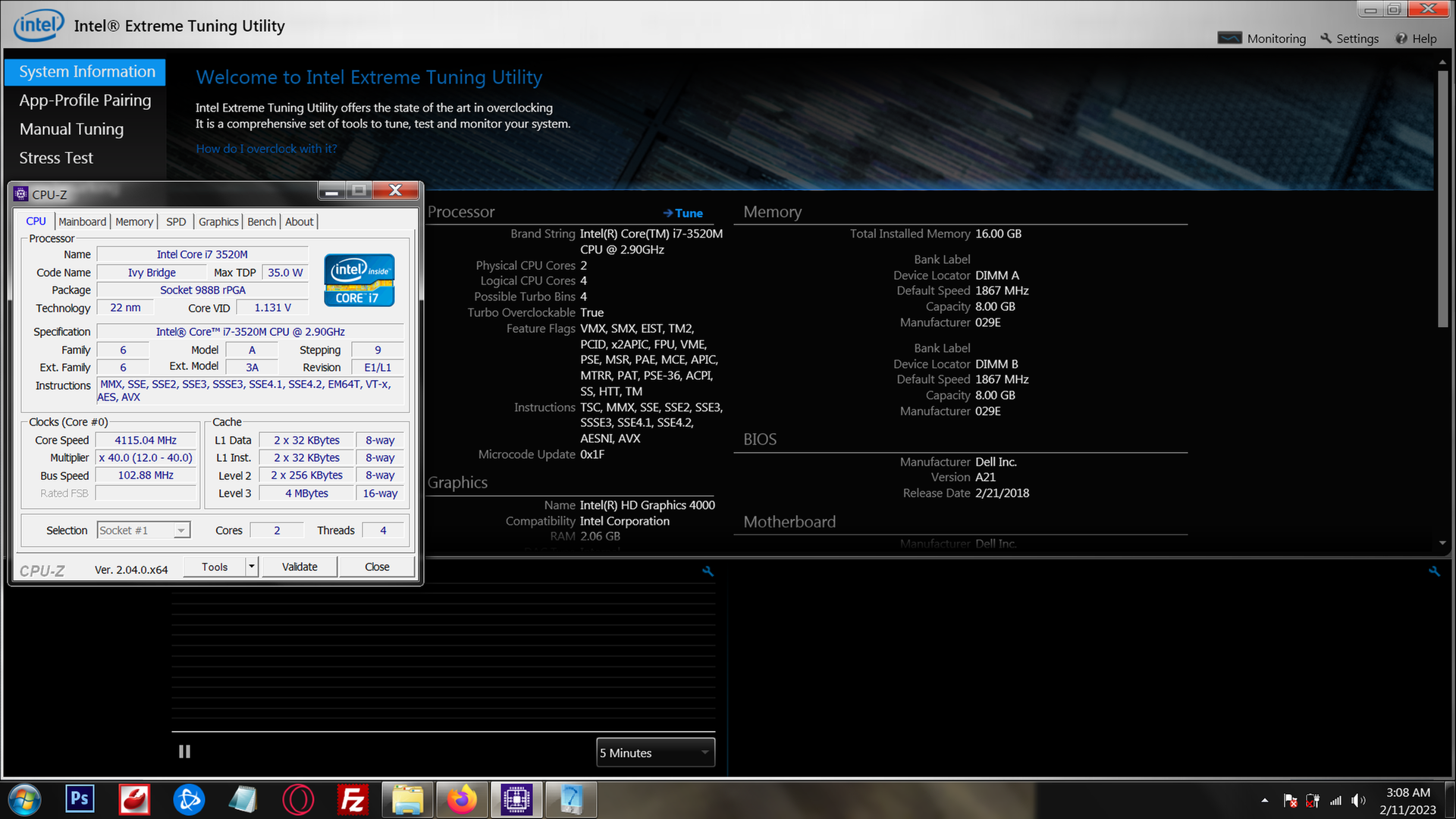The width and height of the screenshot is (1456, 819).
Task: Launch Opera browser from taskbar
Action: point(298,799)
